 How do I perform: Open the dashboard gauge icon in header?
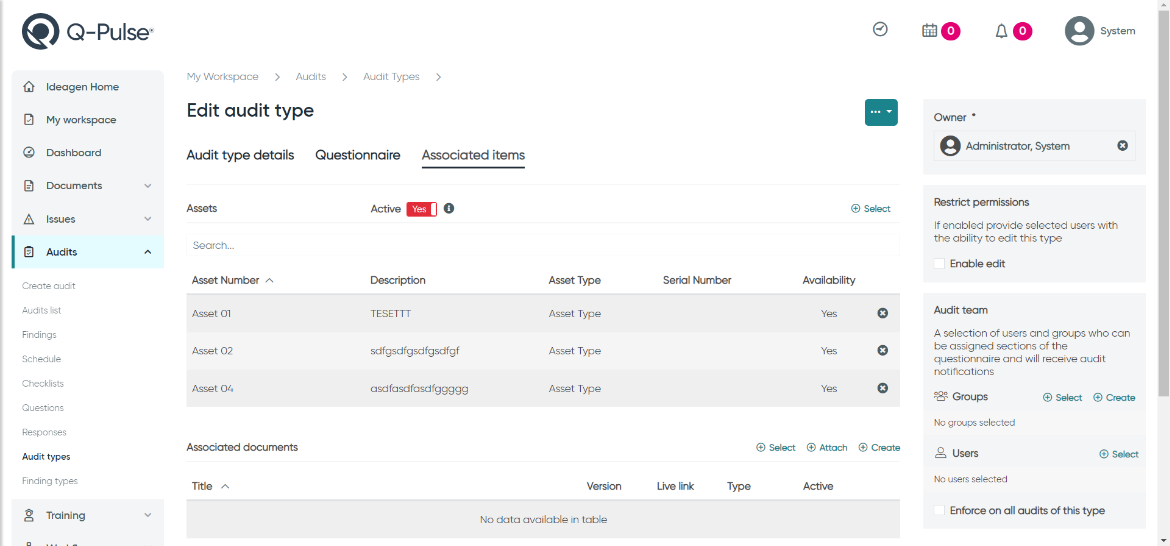[x=880, y=29]
